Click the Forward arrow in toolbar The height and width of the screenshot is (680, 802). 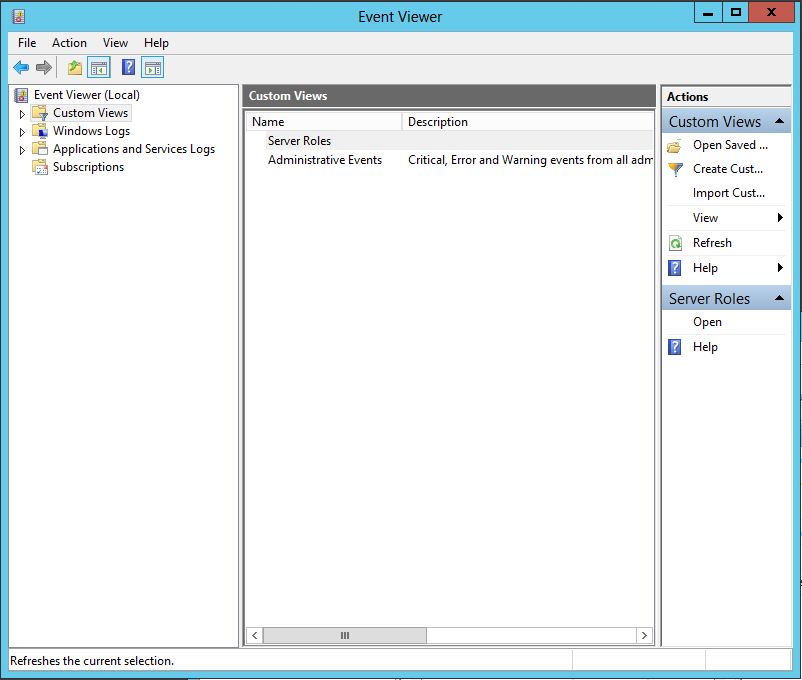click(x=44, y=68)
